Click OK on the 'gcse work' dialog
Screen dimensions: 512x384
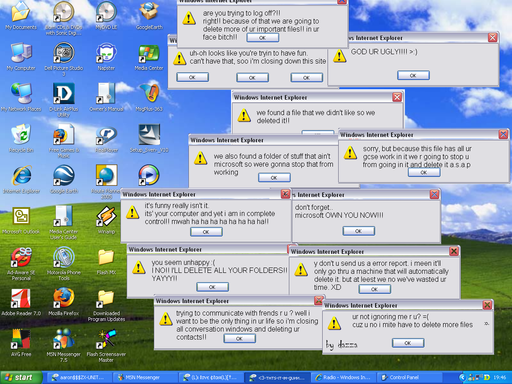tap(424, 172)
